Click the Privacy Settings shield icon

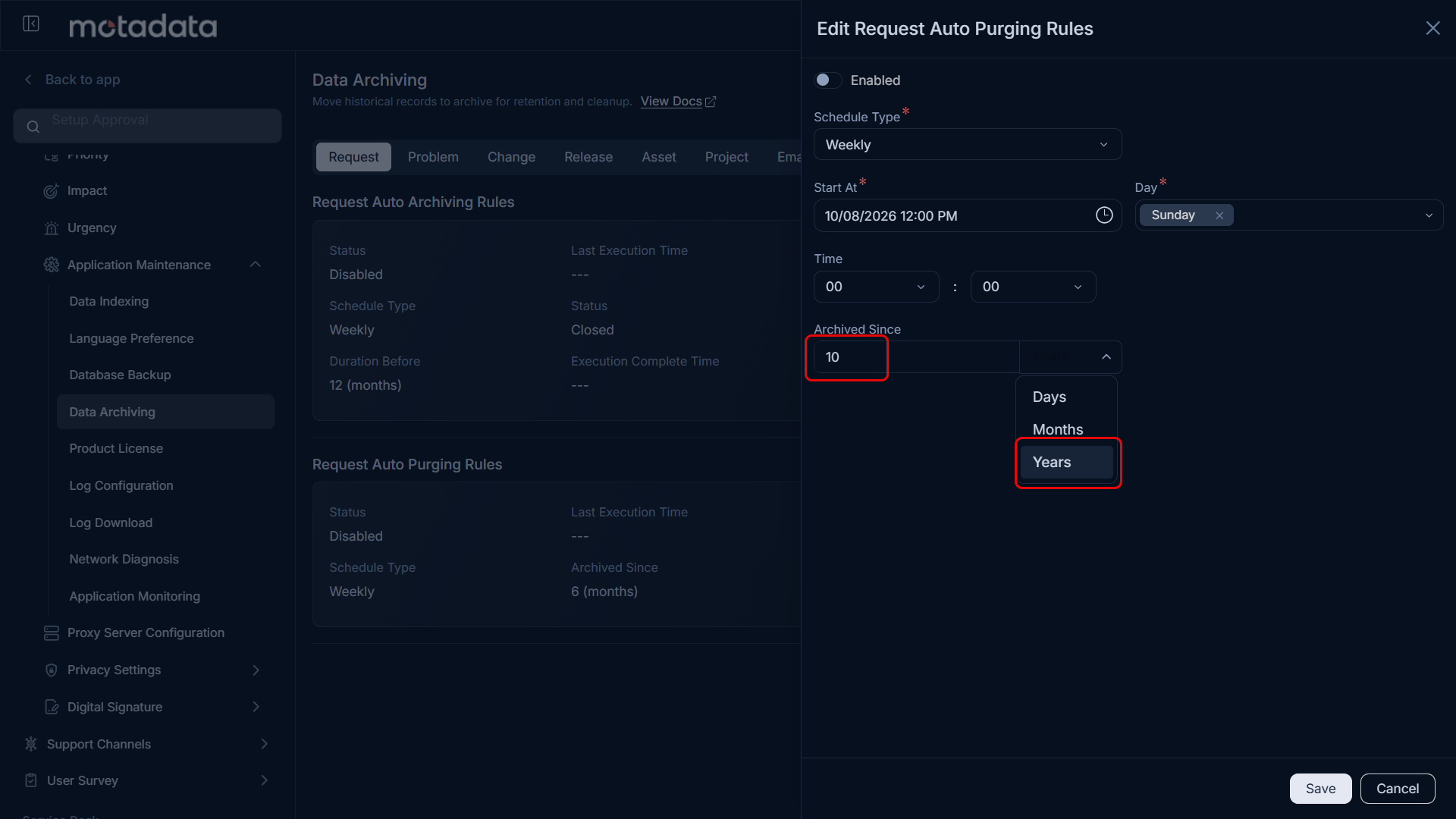tap(51, 670)
